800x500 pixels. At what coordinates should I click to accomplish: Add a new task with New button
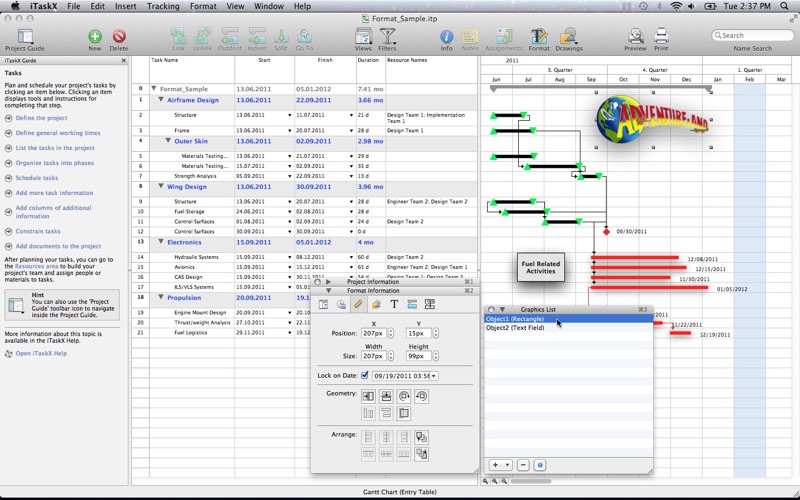pos(95,36)
